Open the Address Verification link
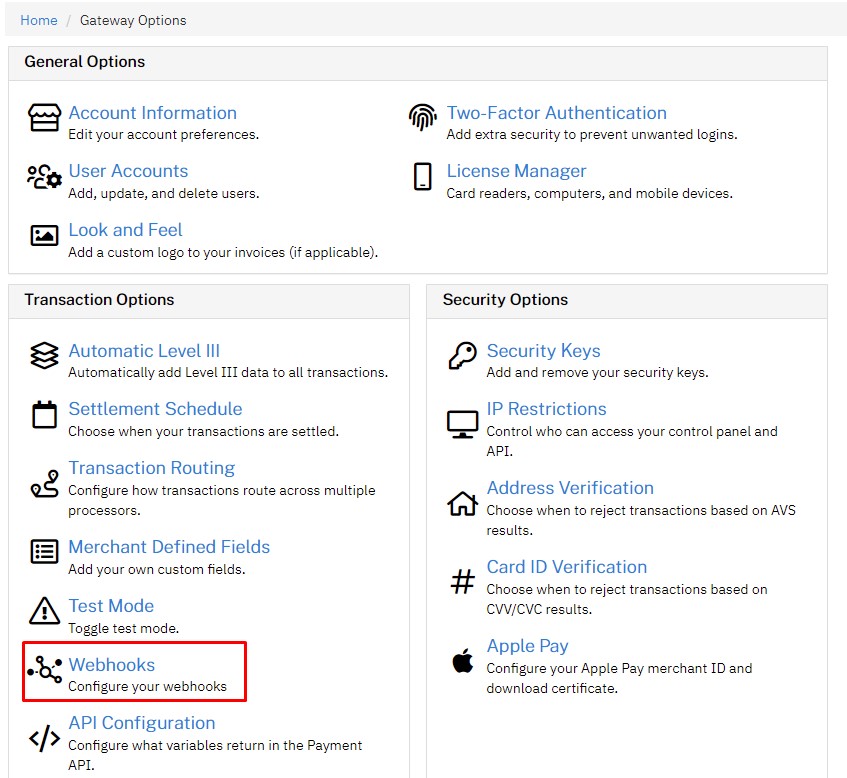The image size is (847, 778). pyautogui.click(x=570, y=488)
